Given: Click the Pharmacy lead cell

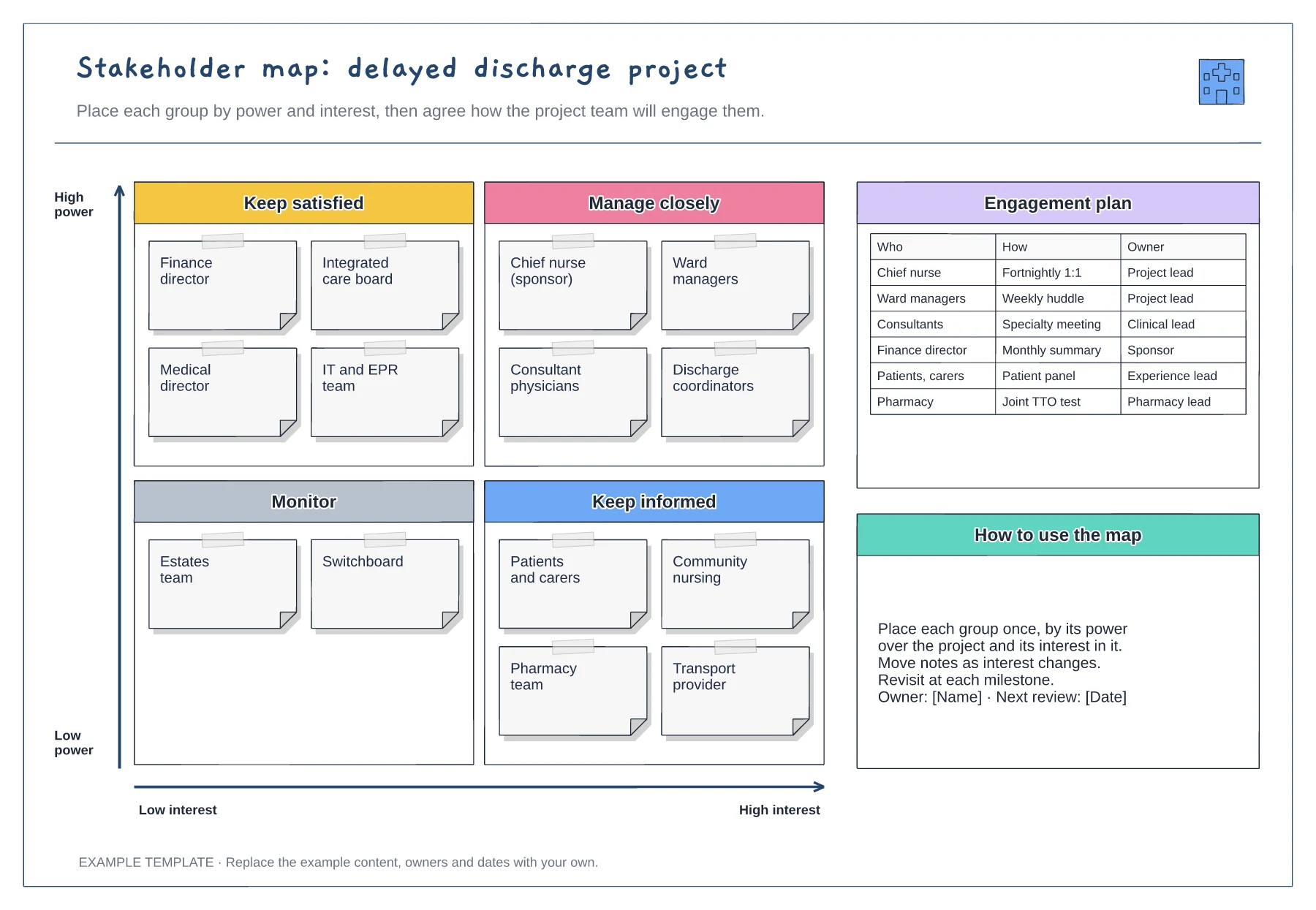Looking at the screenshot, I should pos(1183,402).
